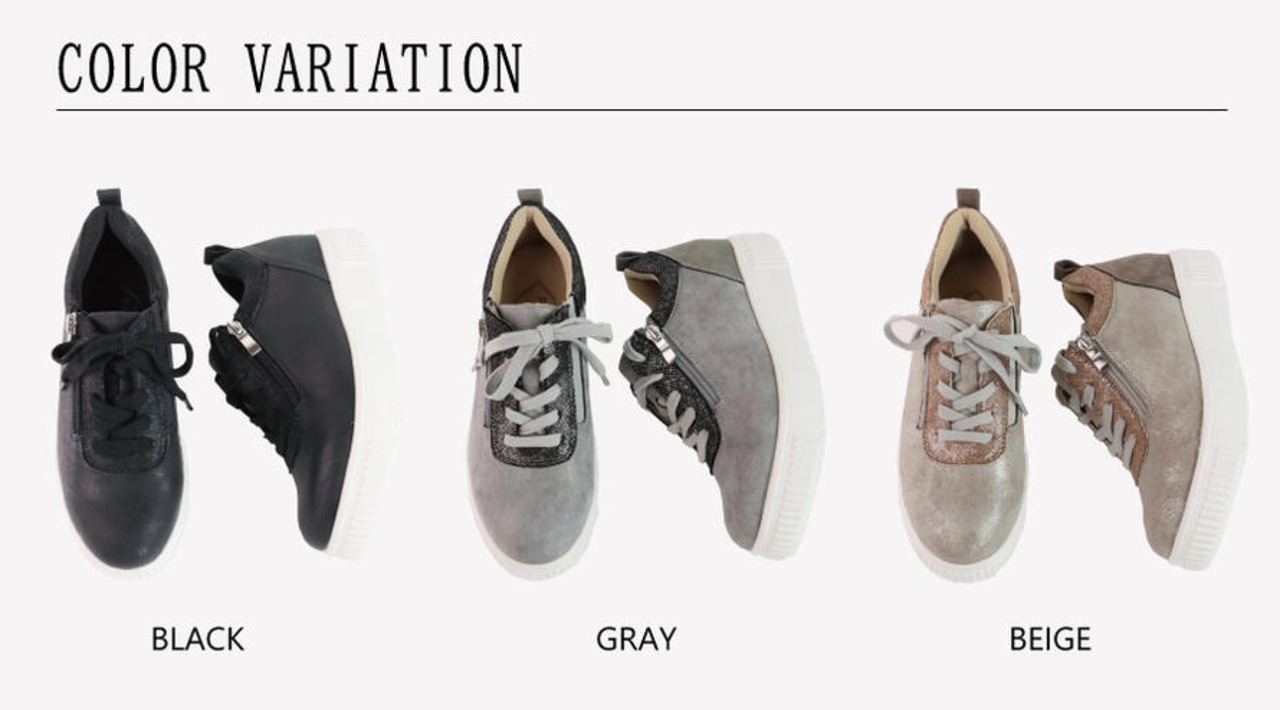
Task: Click the zipper pull on gray side shoe
Action: [660, 342]
